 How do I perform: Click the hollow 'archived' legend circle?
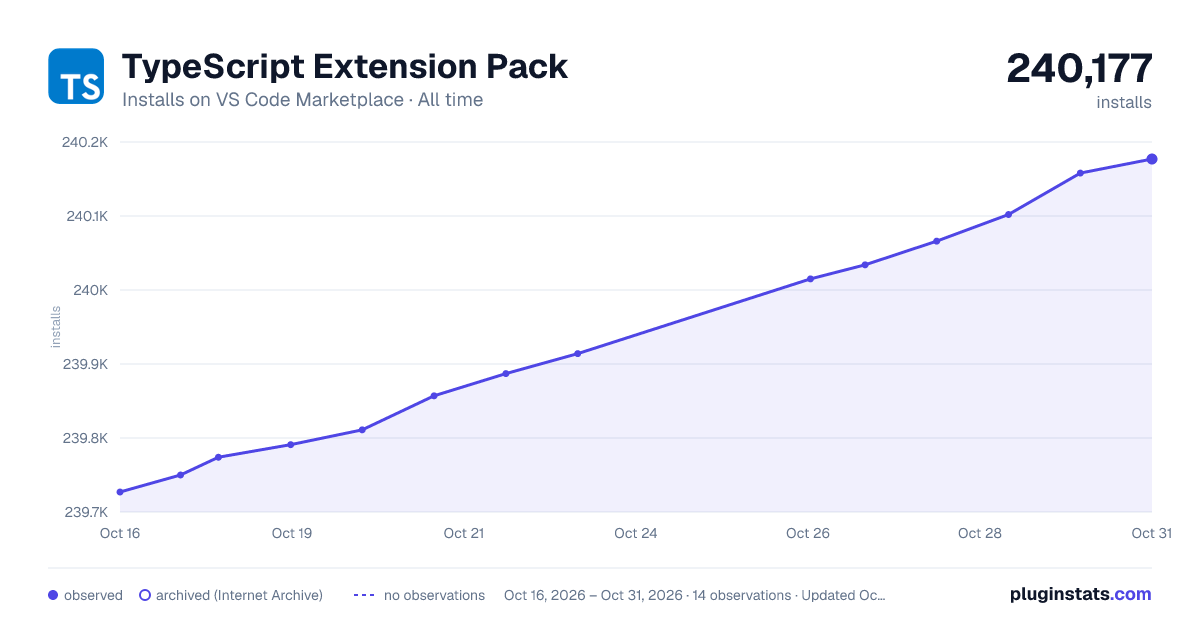[145, 595]
